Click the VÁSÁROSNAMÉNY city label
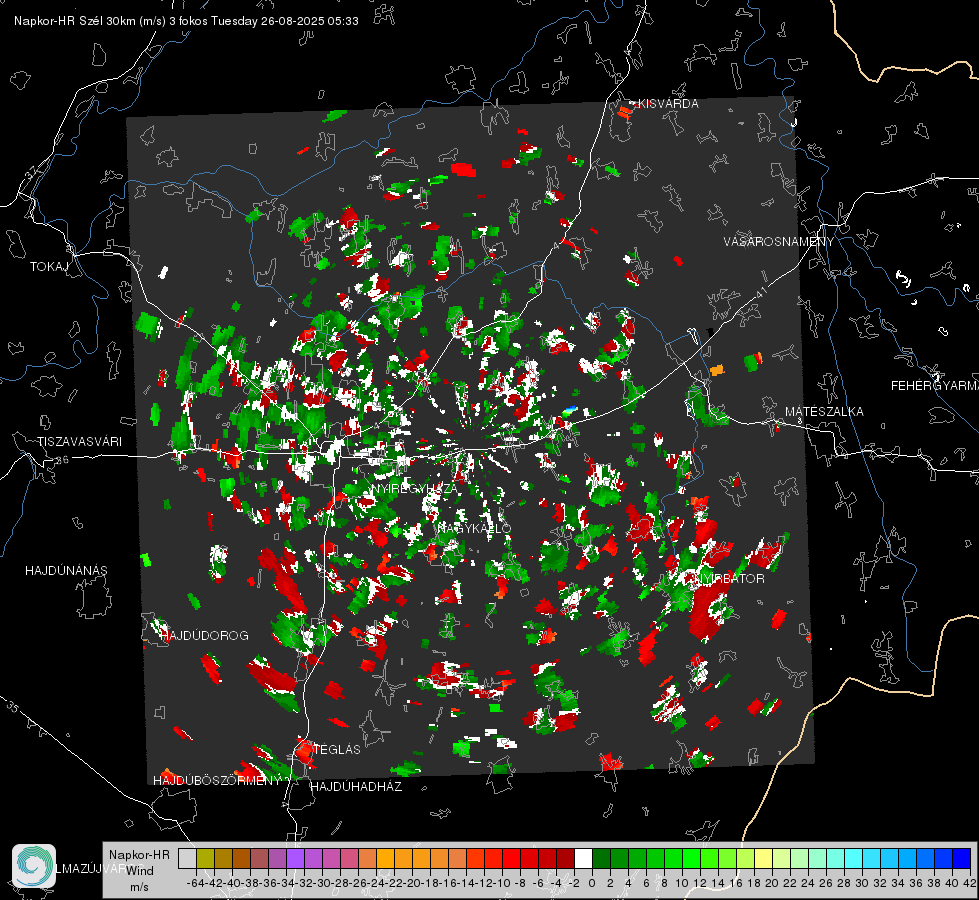 779,242
